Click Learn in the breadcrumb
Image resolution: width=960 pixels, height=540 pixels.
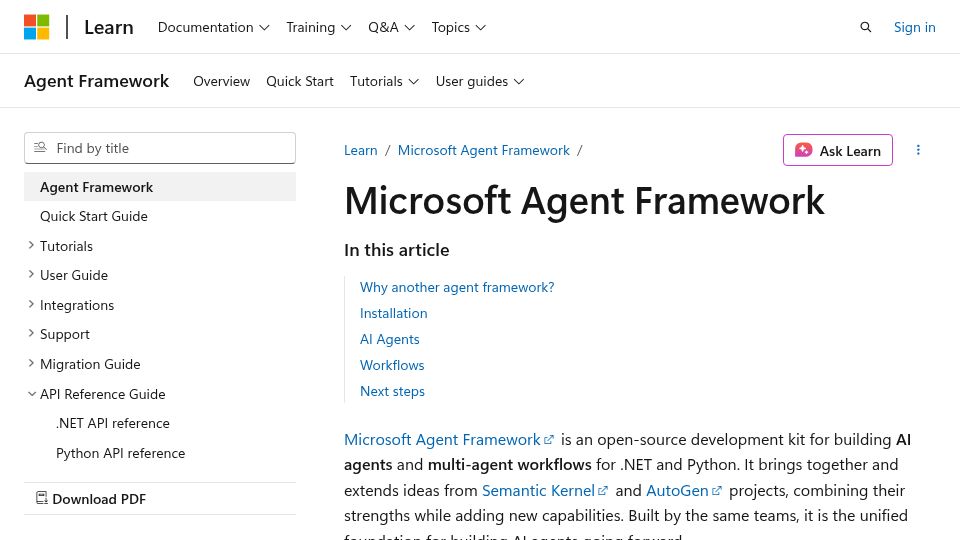(x=361, y=151)
